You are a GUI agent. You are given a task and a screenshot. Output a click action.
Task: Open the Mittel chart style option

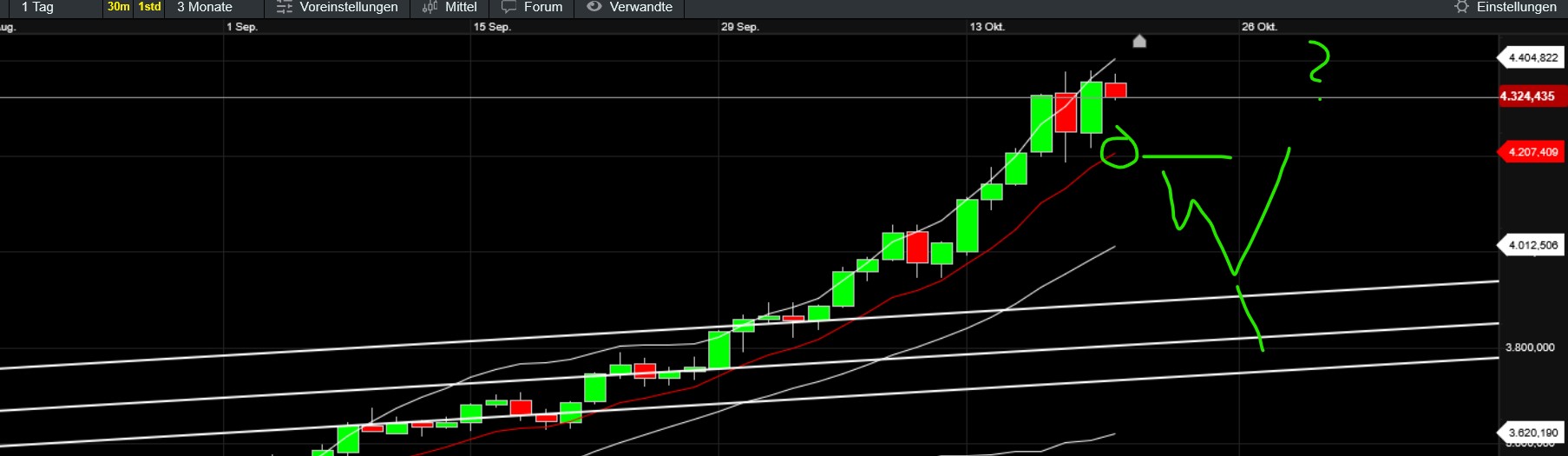[449, 8]
